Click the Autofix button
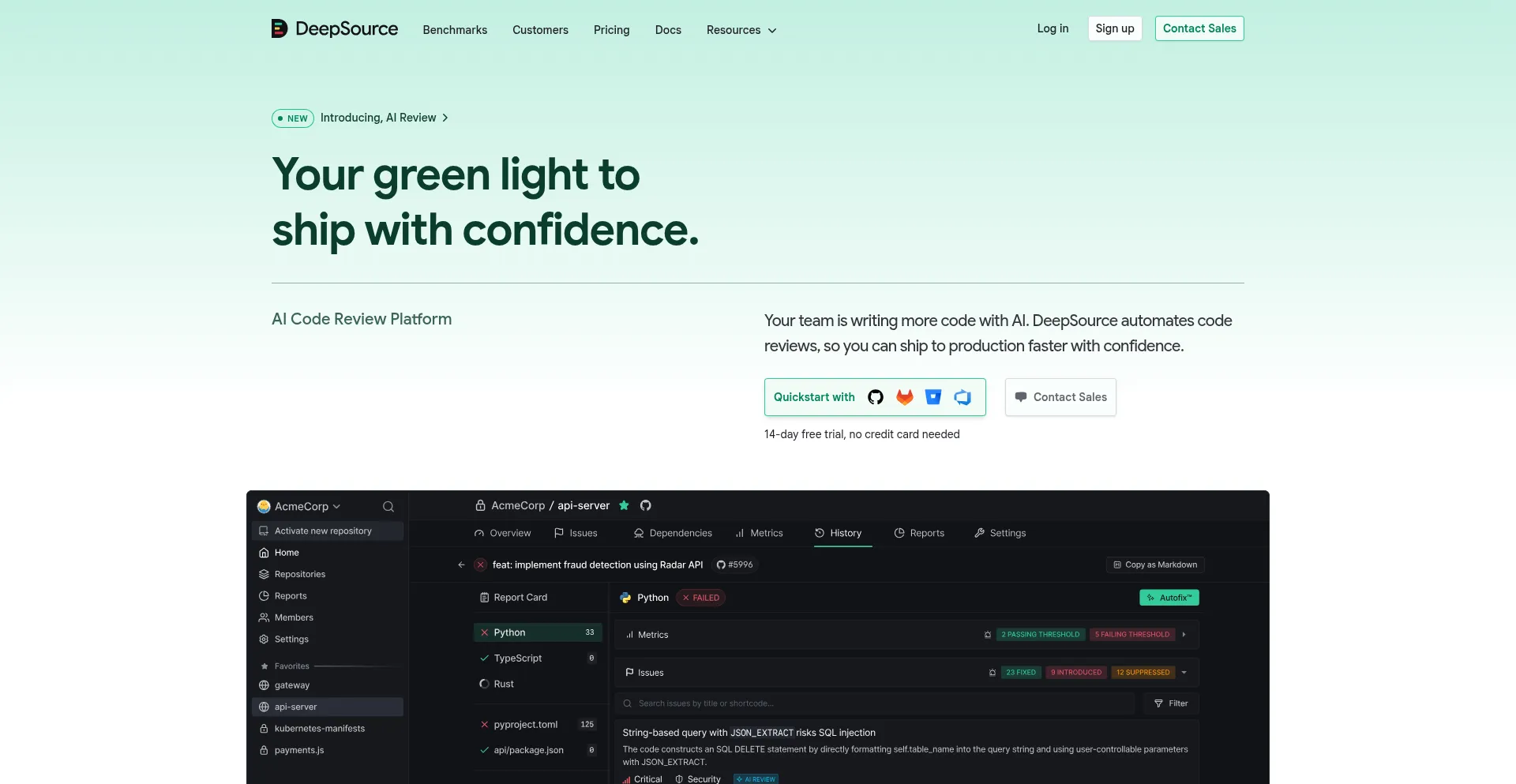The width and height of the screenshot is (1516, 784). point(1169,598)
